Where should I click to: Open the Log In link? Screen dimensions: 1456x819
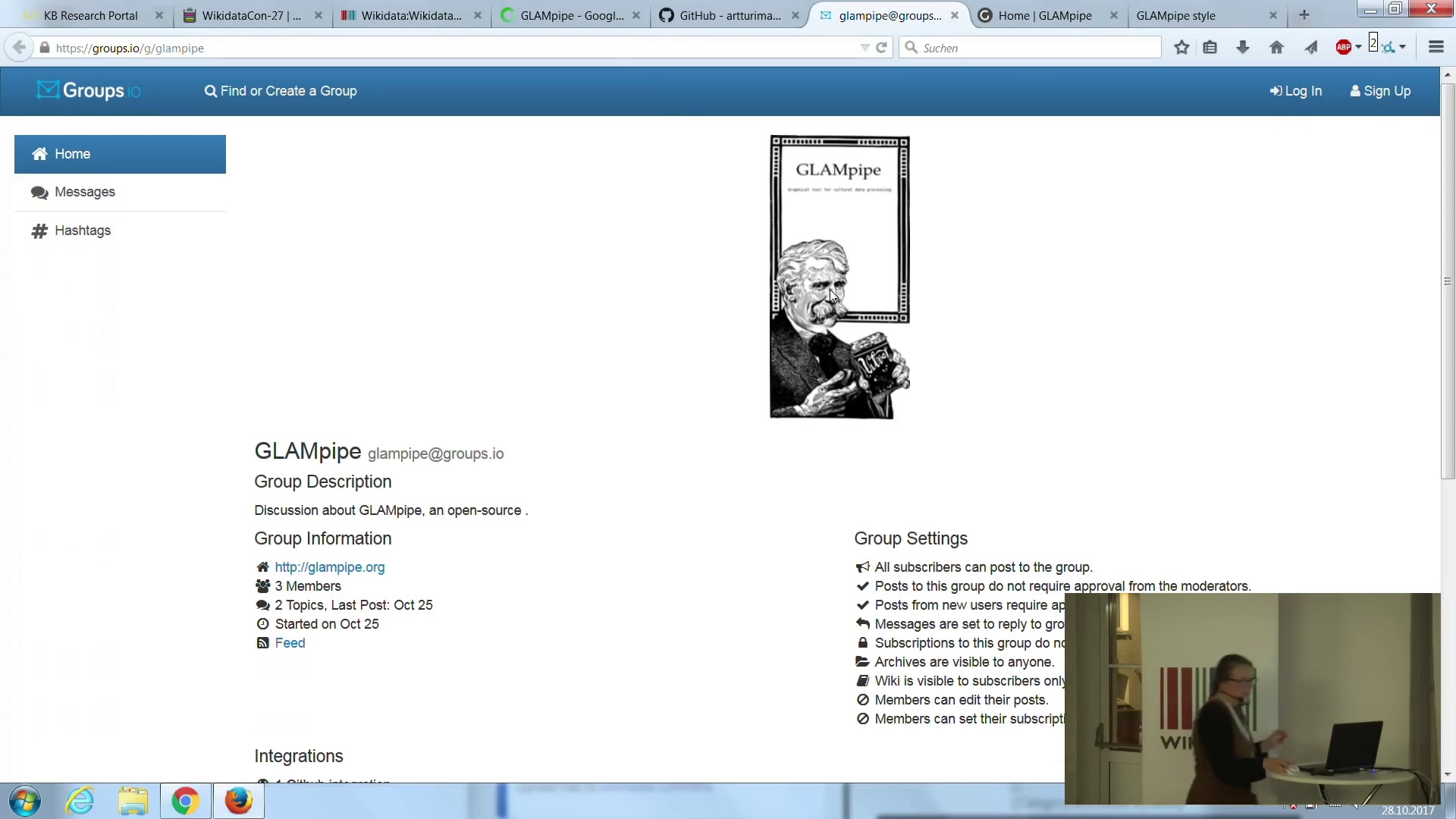(x=1296, y=91)
